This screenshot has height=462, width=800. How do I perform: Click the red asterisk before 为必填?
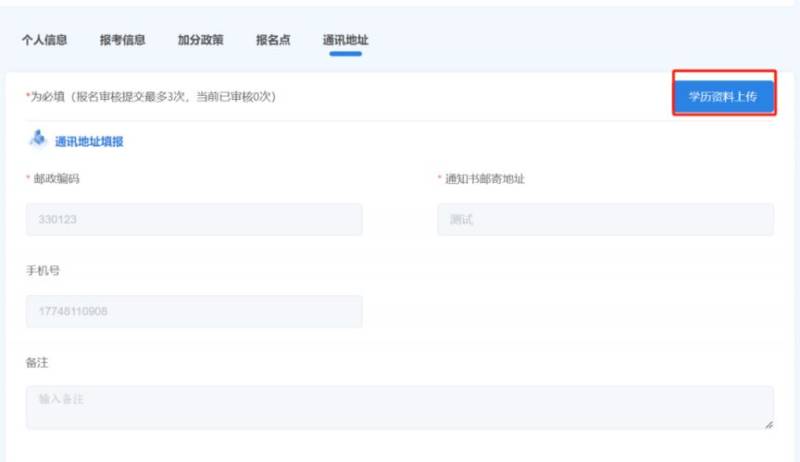click(27, 96)
